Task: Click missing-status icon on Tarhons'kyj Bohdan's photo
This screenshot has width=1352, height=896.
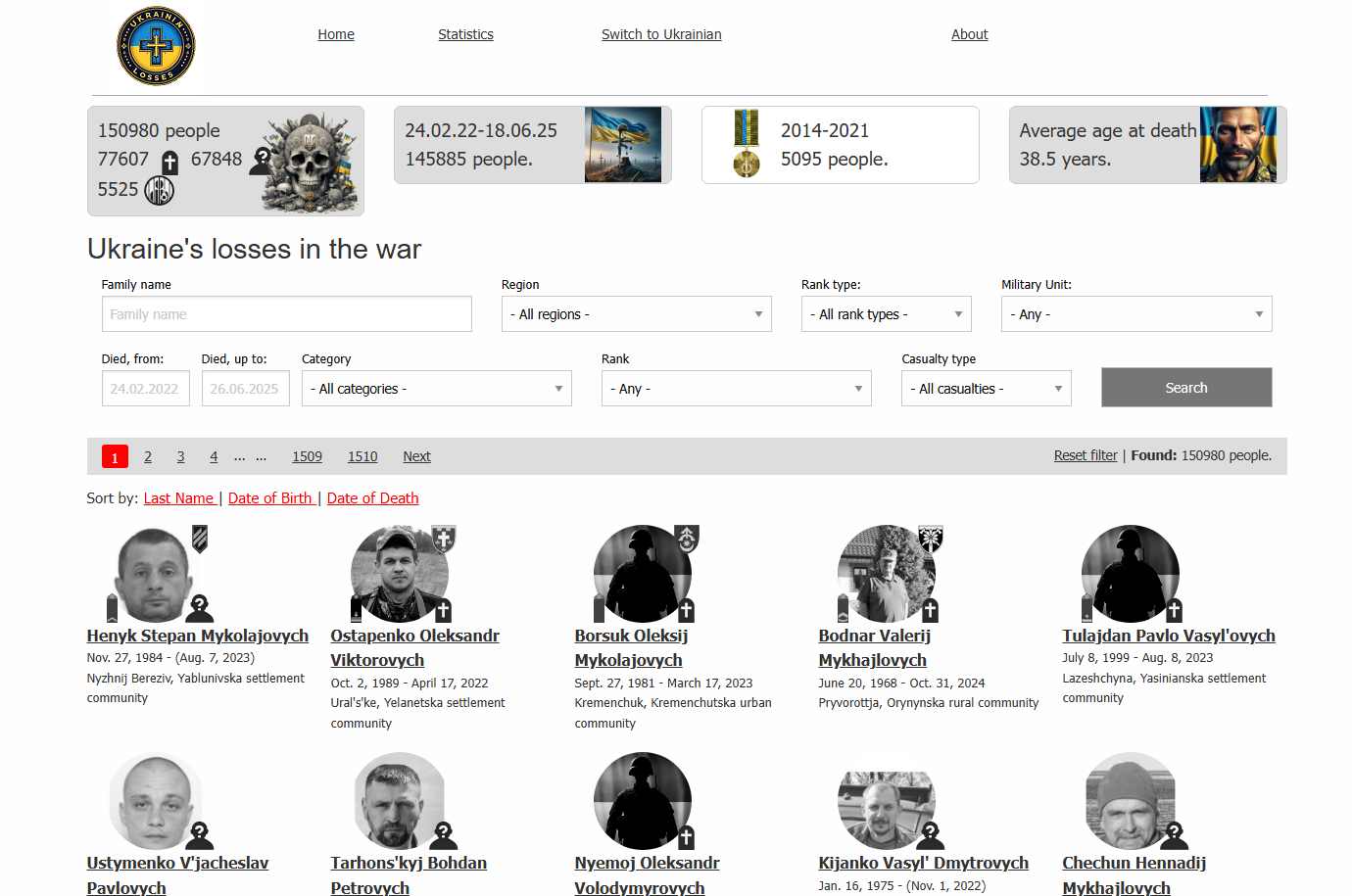Action: pyautogui.click(x=444, y=835)
